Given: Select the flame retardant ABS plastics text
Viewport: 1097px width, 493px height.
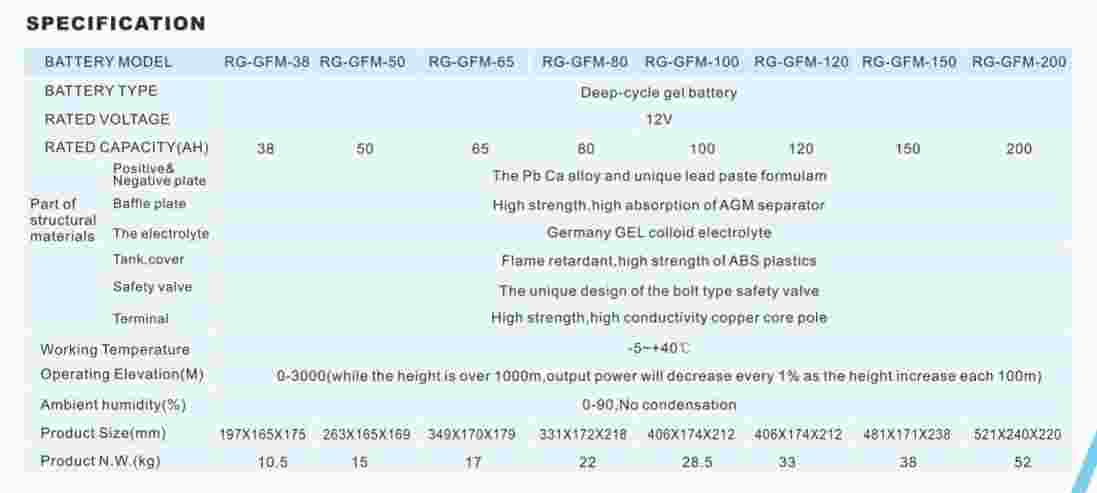Looking at the screenshot, I should pos(658,261).
